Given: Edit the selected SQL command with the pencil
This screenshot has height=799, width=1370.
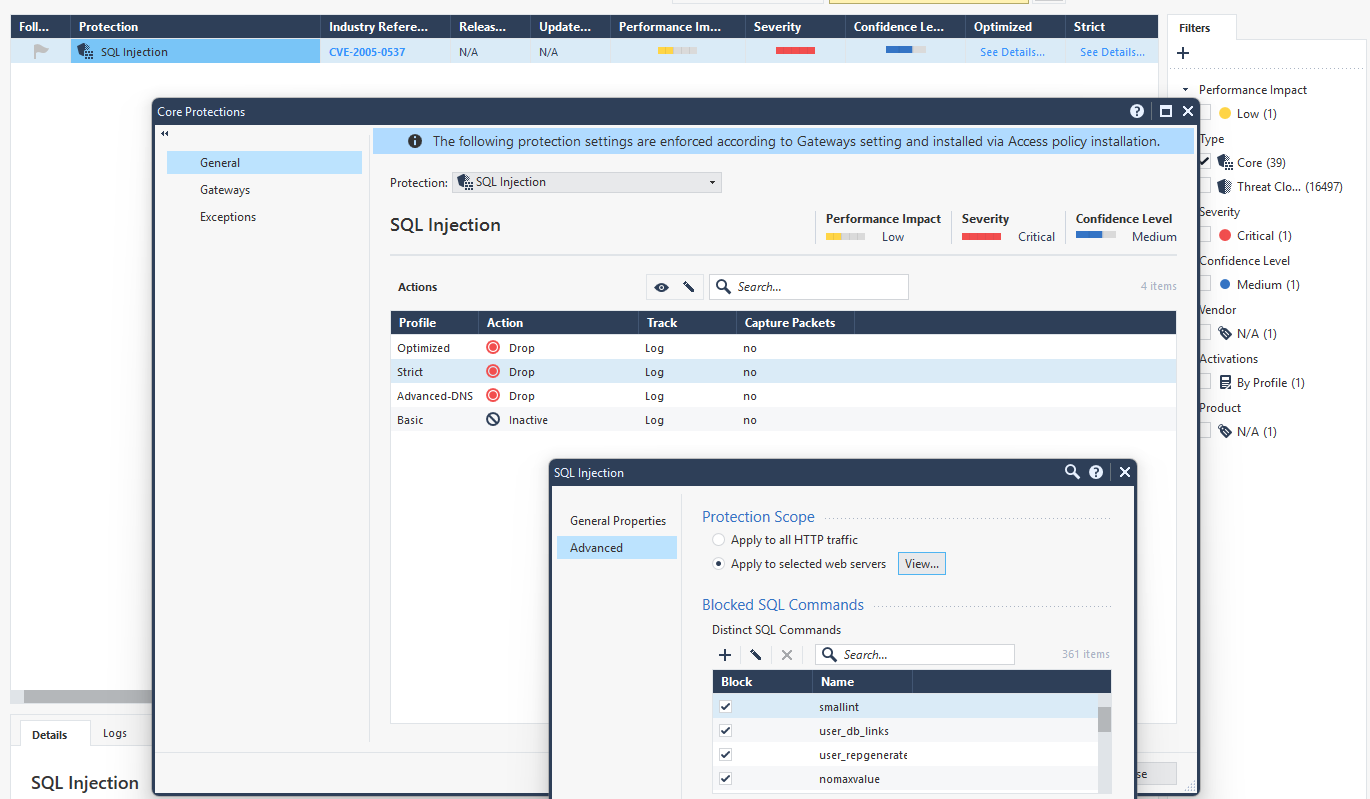Looking at the screenshot, I should [x=756, y=655].
